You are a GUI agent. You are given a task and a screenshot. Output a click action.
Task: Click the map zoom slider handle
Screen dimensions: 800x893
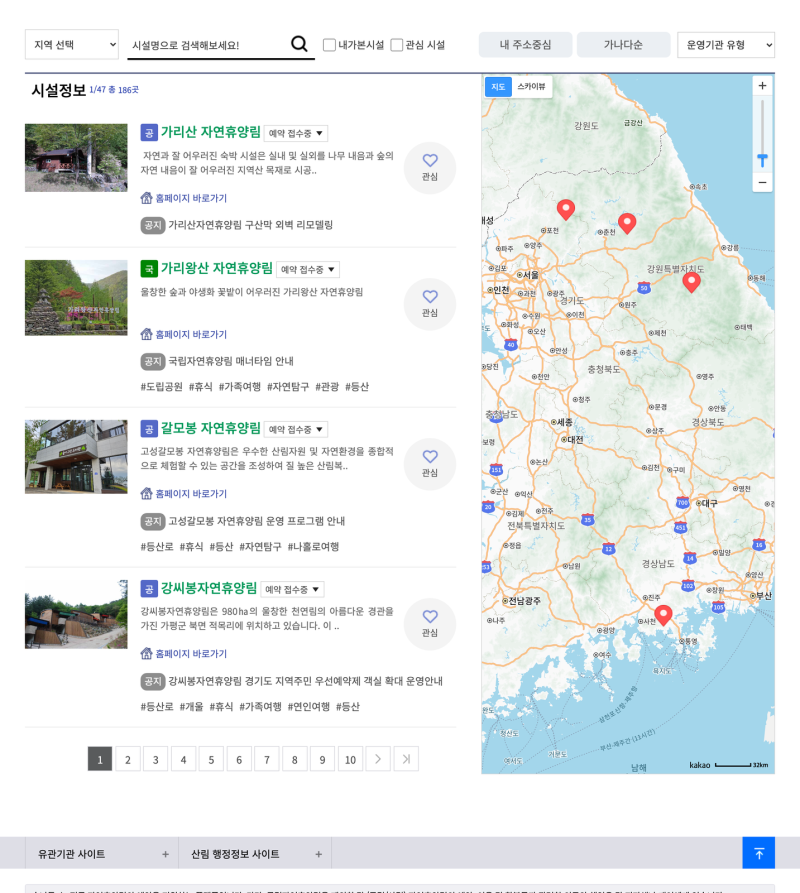point(762,160)
